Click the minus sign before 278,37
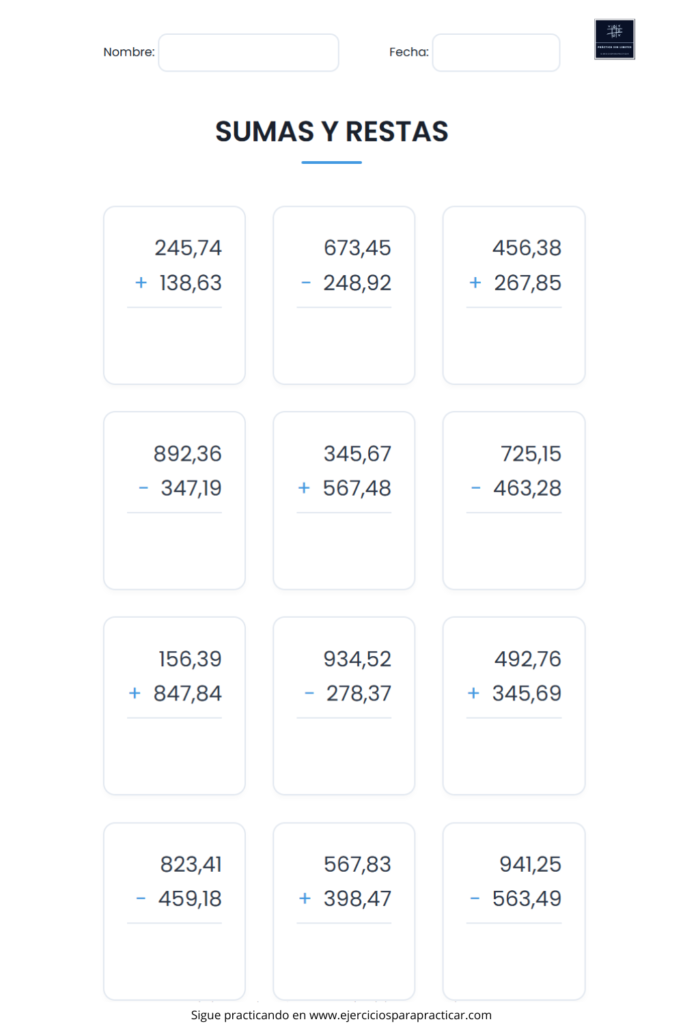 310,693
